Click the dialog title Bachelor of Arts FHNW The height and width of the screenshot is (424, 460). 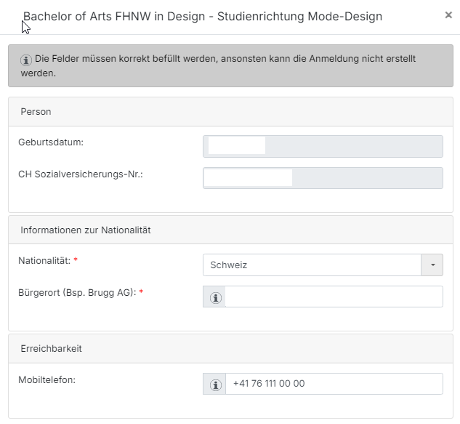click(203, 16)
